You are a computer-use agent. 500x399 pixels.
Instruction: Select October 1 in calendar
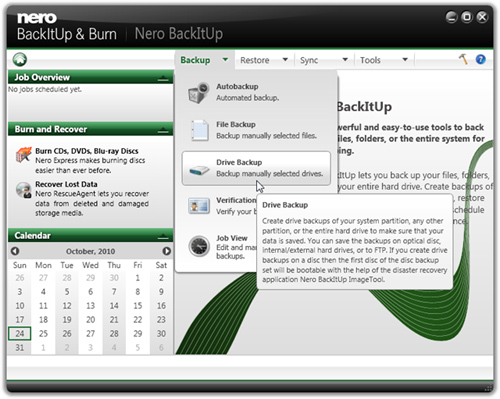[x=137, y=278]
